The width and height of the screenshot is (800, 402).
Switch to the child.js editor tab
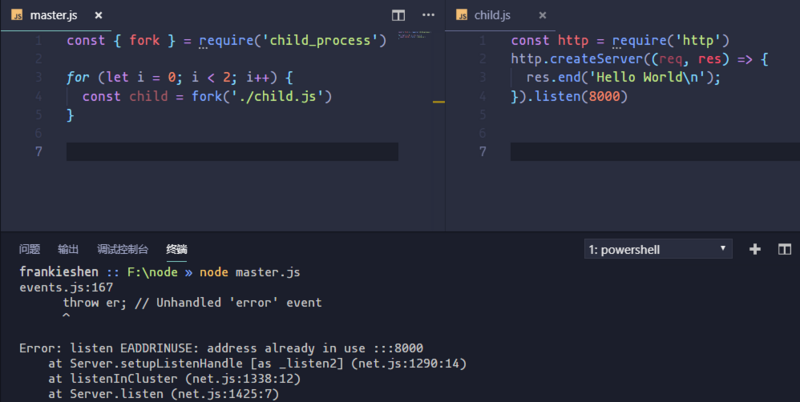[x=492, y=15]
